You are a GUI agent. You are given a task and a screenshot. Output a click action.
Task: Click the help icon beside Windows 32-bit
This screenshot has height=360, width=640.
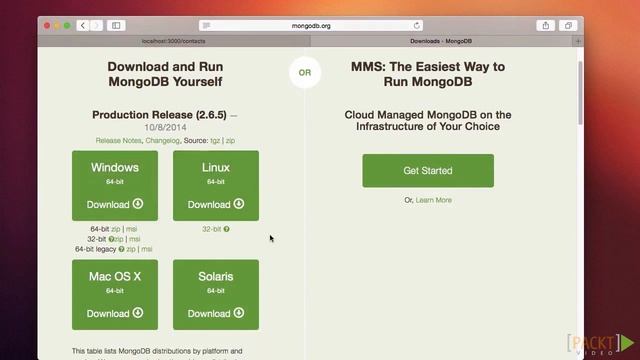coord(111,239)
